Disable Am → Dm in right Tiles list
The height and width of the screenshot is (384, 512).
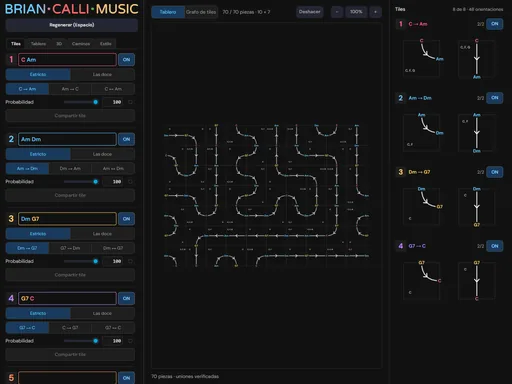[x=495, y=98]
